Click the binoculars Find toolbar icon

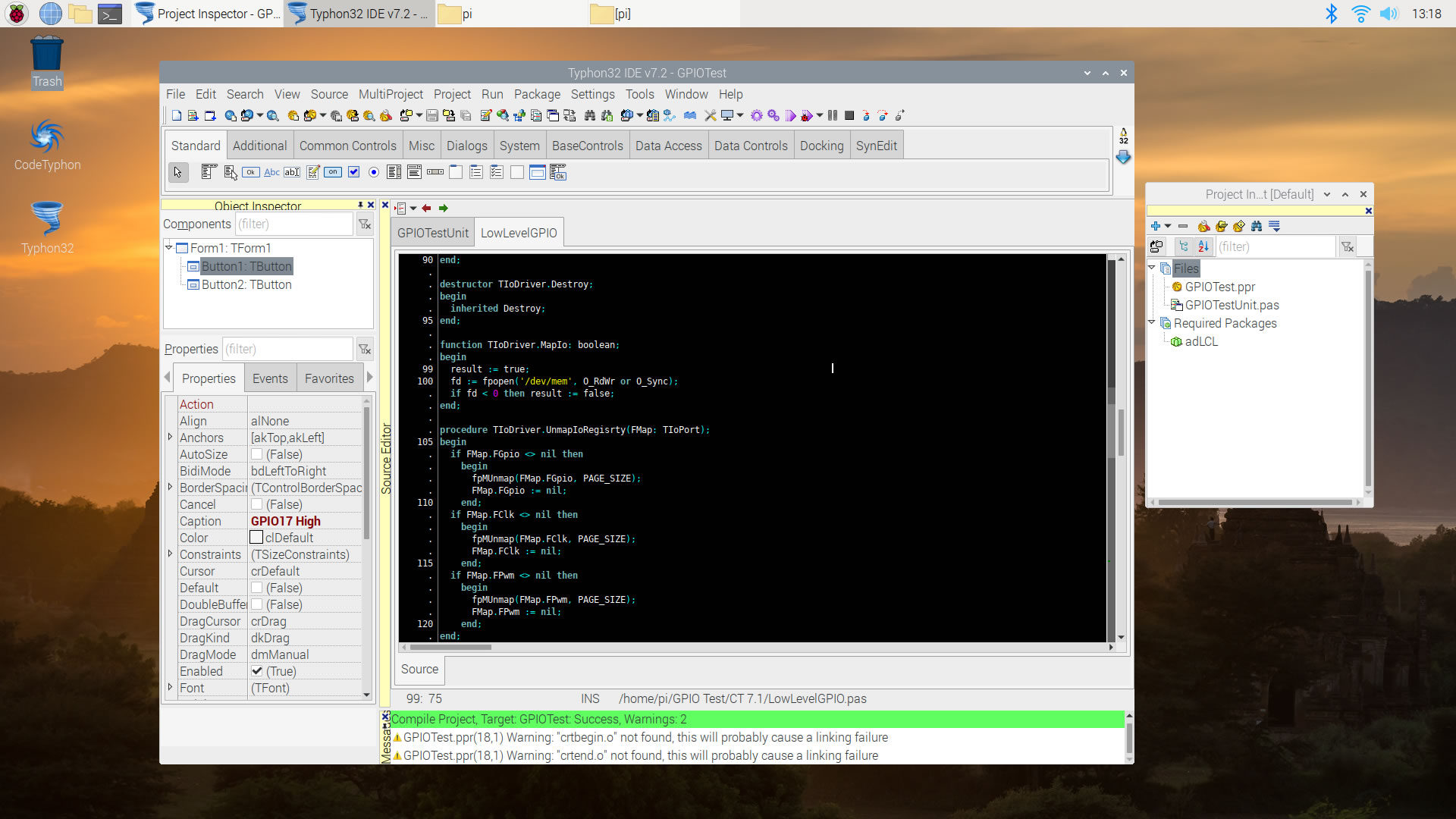589,115
